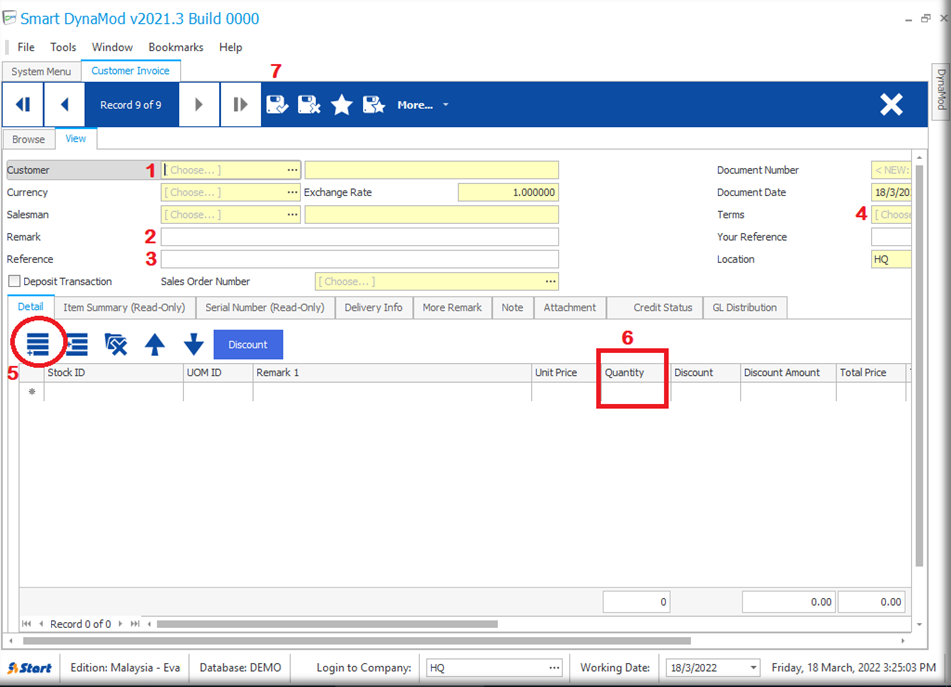Click into the Remark input field

click(359, 237)
